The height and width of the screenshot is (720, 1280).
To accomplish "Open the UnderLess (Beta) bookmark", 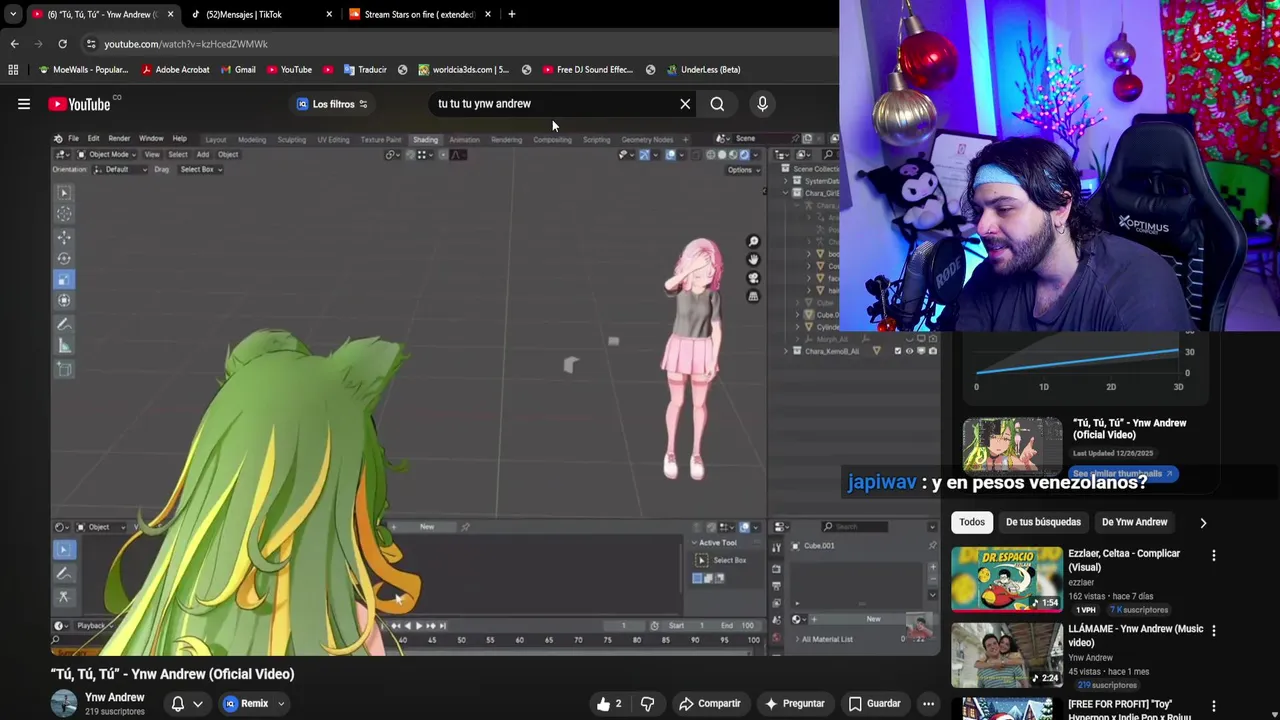I will pyautogui.click(x=703, y=70).
